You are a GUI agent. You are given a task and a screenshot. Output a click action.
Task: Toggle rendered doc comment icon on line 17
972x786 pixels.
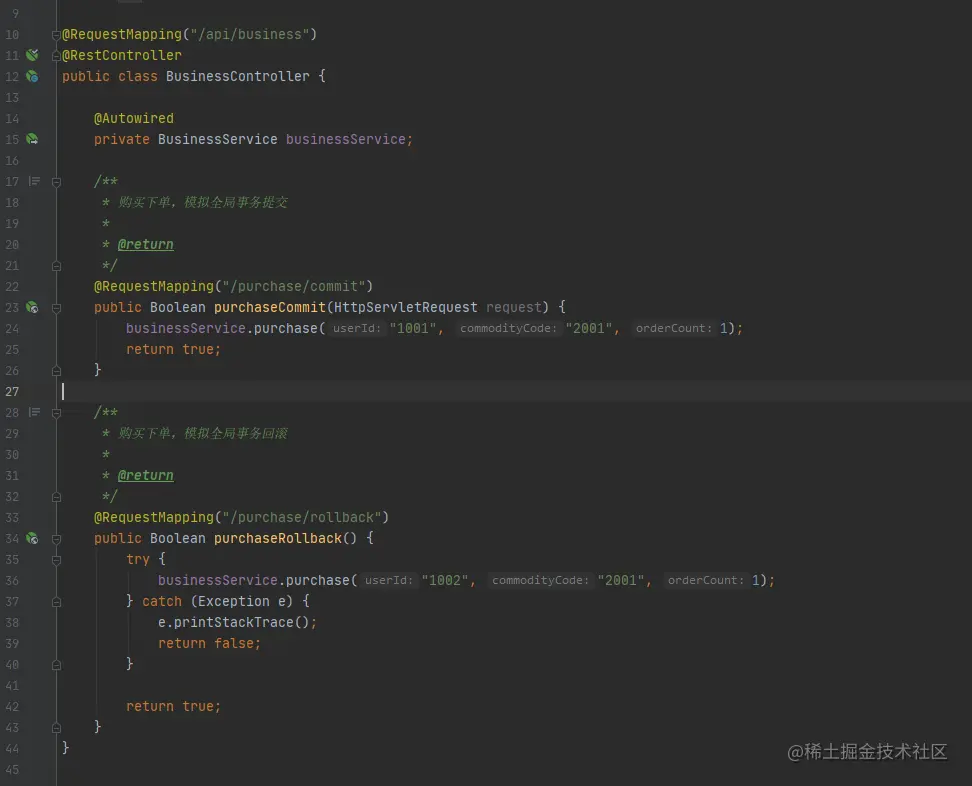coord(35,182)
